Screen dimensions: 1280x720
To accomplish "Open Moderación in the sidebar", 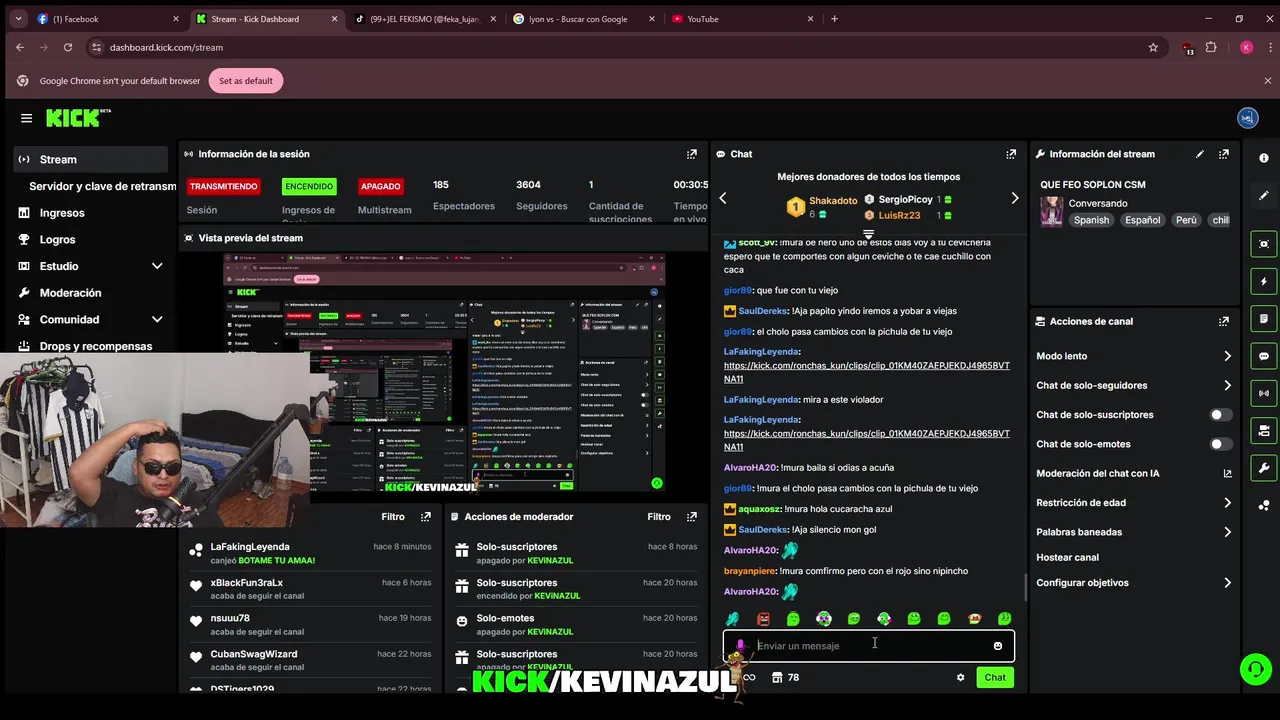I will point(70,293).
